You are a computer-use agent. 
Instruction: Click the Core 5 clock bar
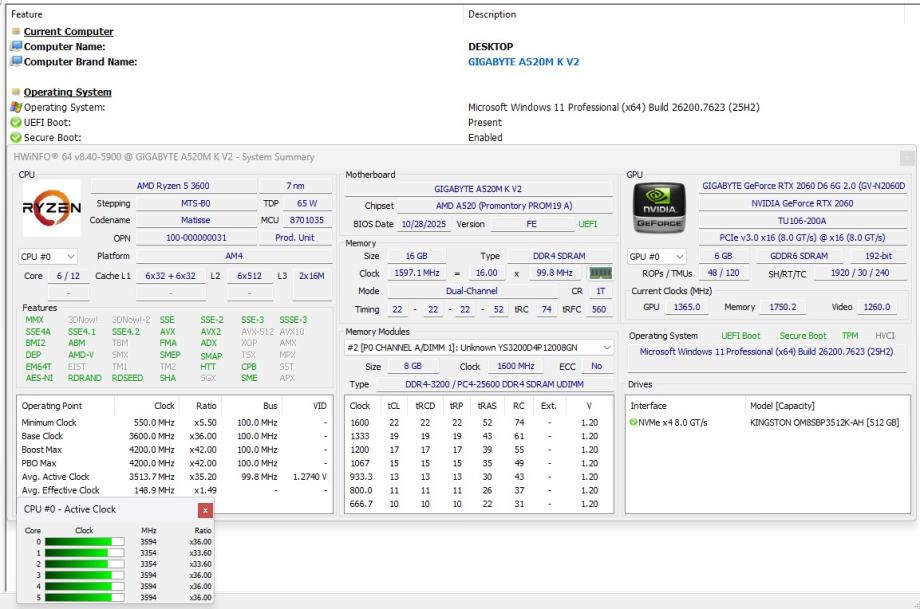coord(84,597)
